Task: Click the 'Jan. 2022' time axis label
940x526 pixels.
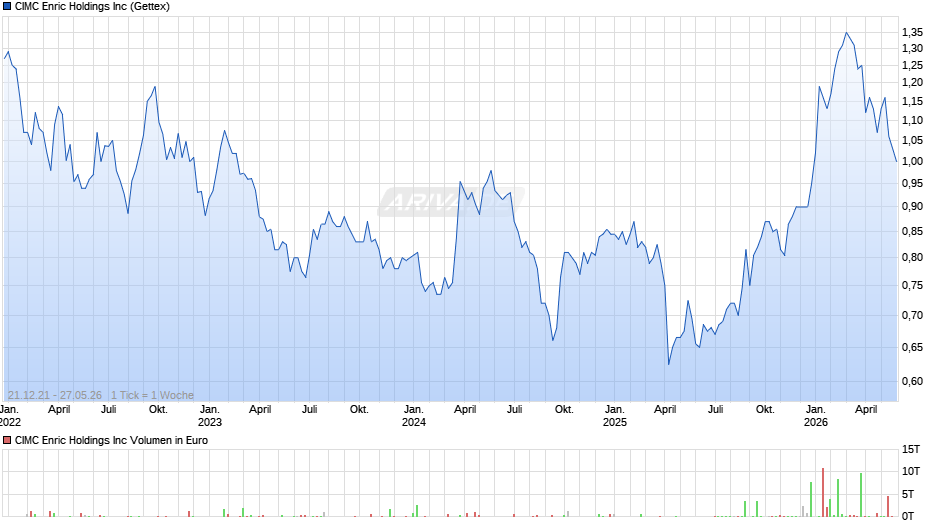Action: (x=10, y=416)
